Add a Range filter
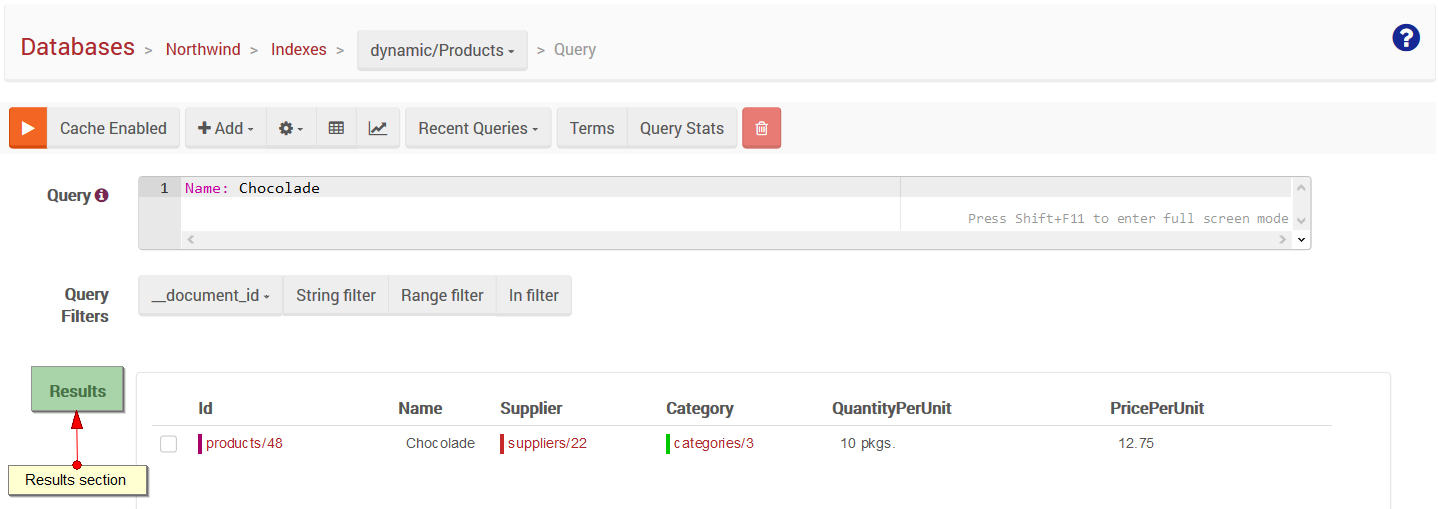This screenshot has width=1438, height=509. [442, 295]
